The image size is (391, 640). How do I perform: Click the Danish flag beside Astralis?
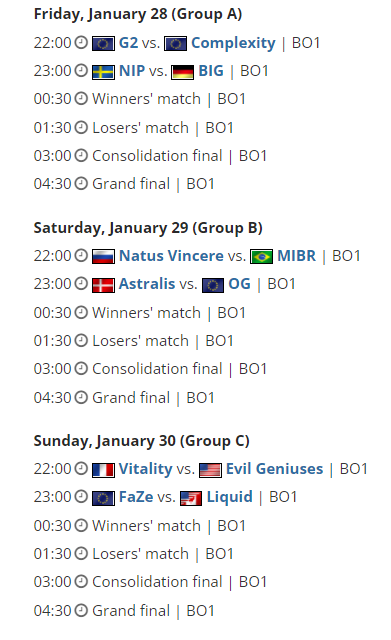coord(103,285)
